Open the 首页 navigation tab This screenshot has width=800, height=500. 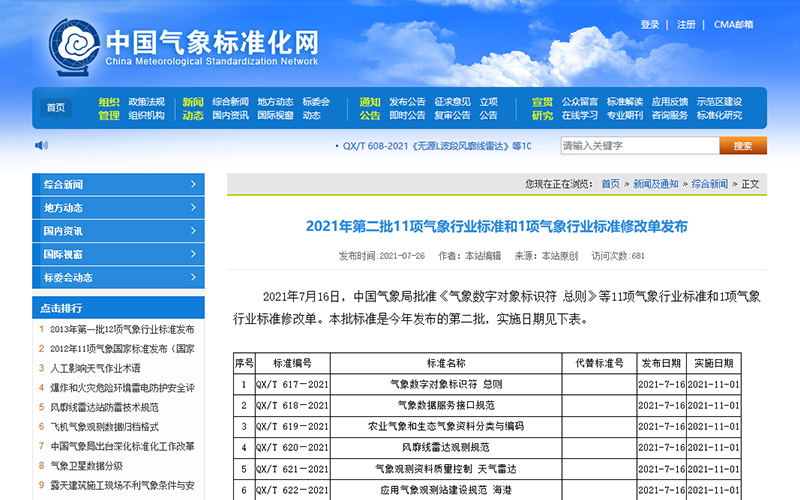click(56, 108)
